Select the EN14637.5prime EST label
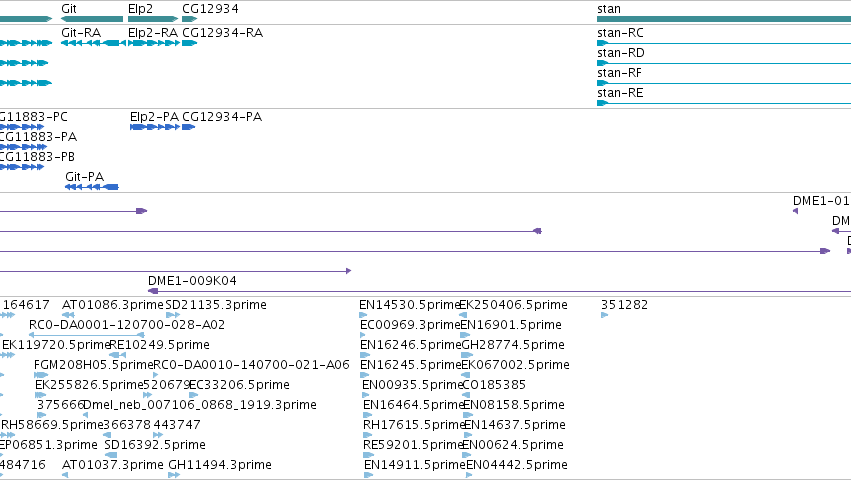851x480 pixels. tap(515, 425)
